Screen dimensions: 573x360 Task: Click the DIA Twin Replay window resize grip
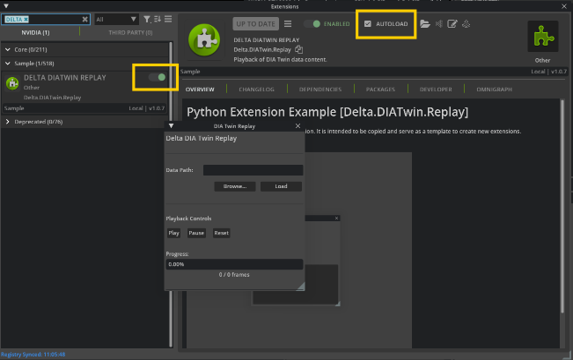301,286
